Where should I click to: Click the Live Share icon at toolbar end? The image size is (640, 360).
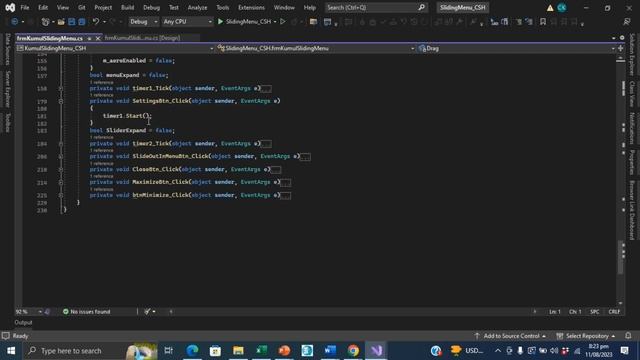point(627,22)
